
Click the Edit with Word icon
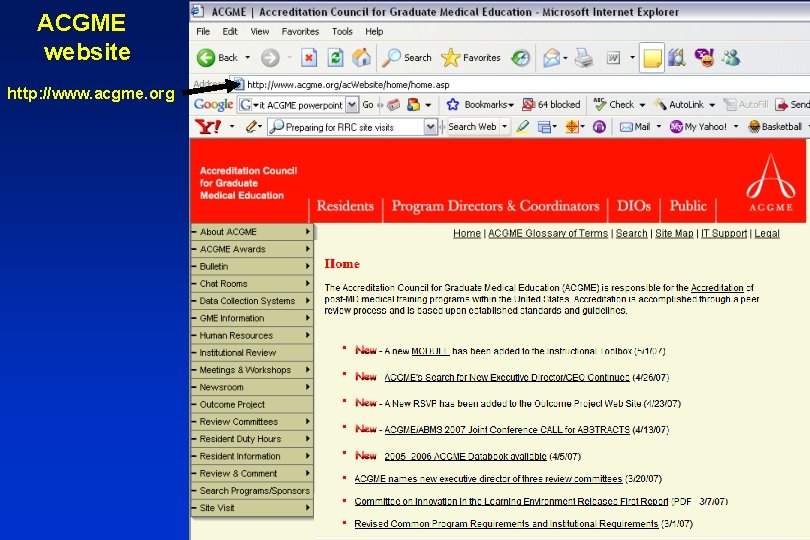(613, 57)
